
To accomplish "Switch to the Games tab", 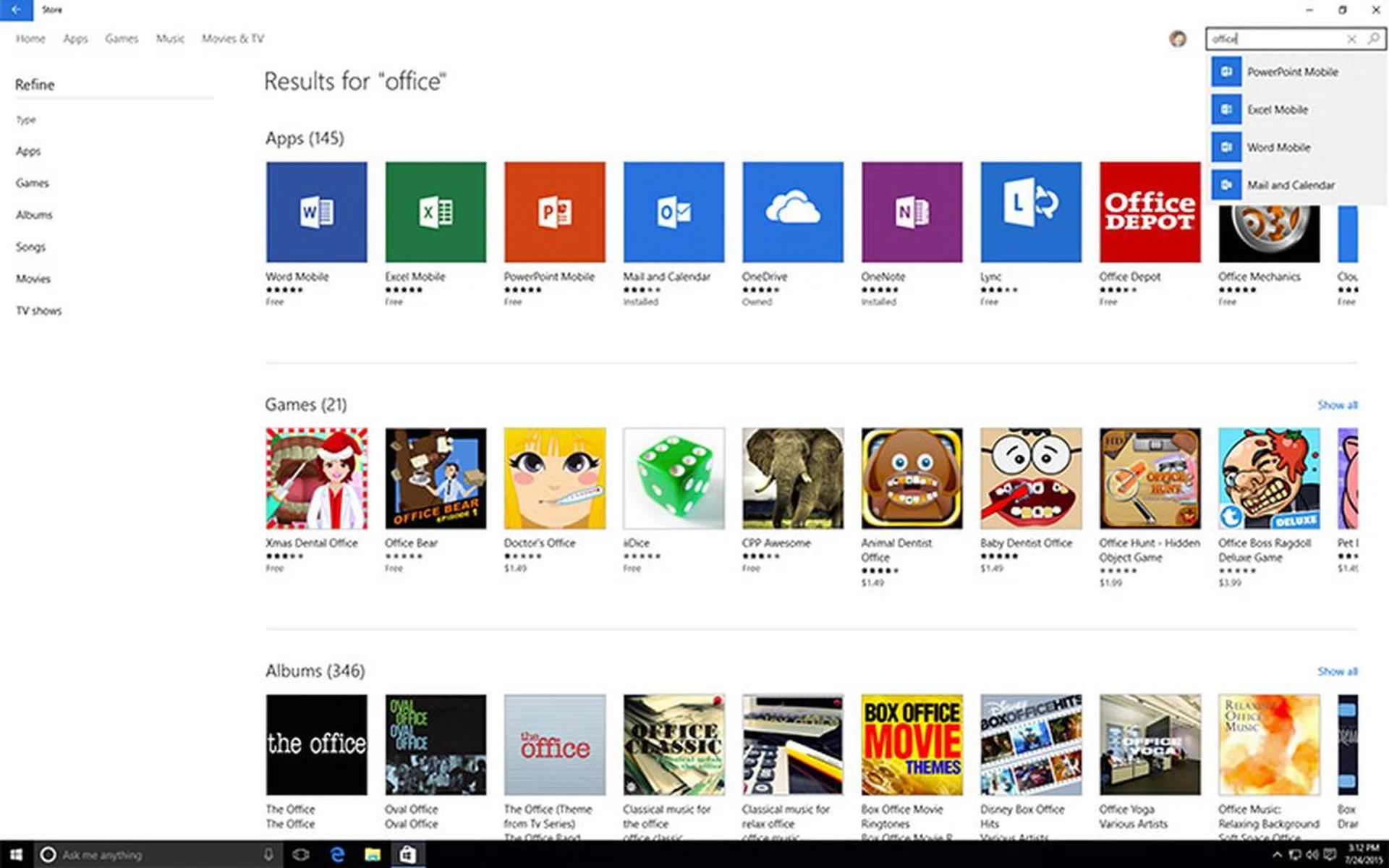I will click(x=121, y=39).
